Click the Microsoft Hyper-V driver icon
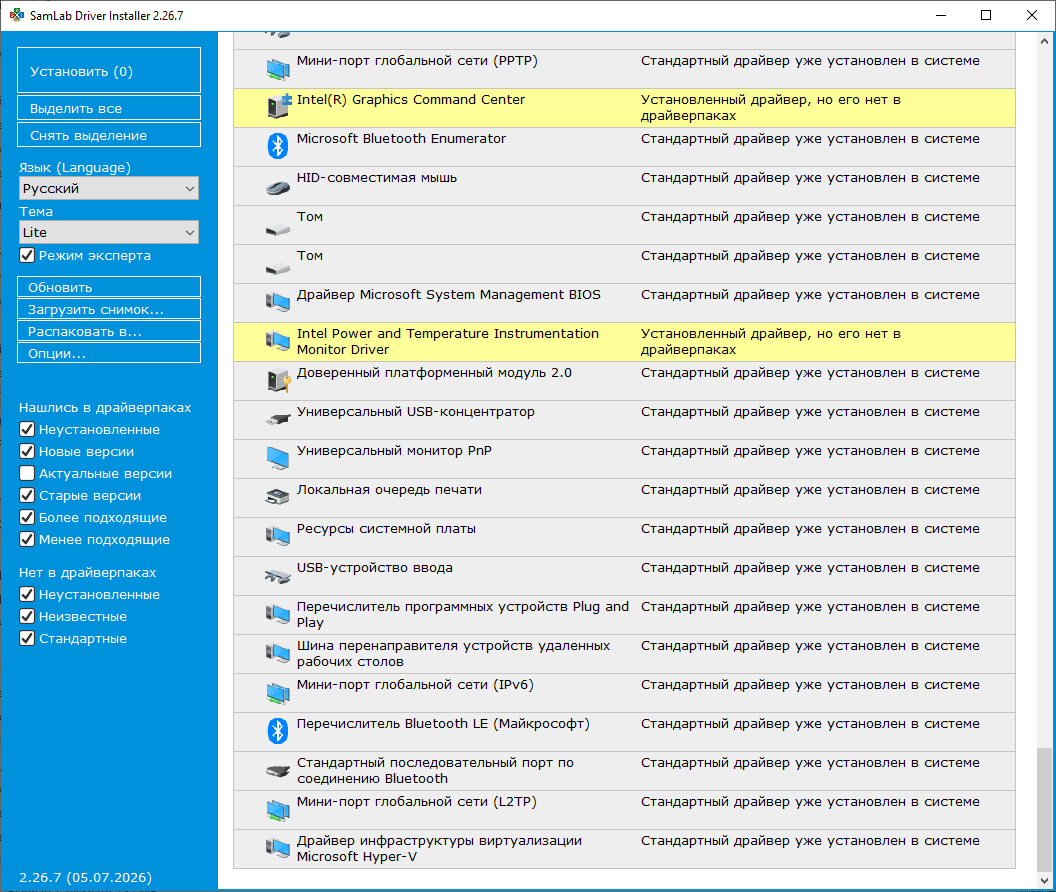Viewport: 1056px width, 892px height. [277, 848]
